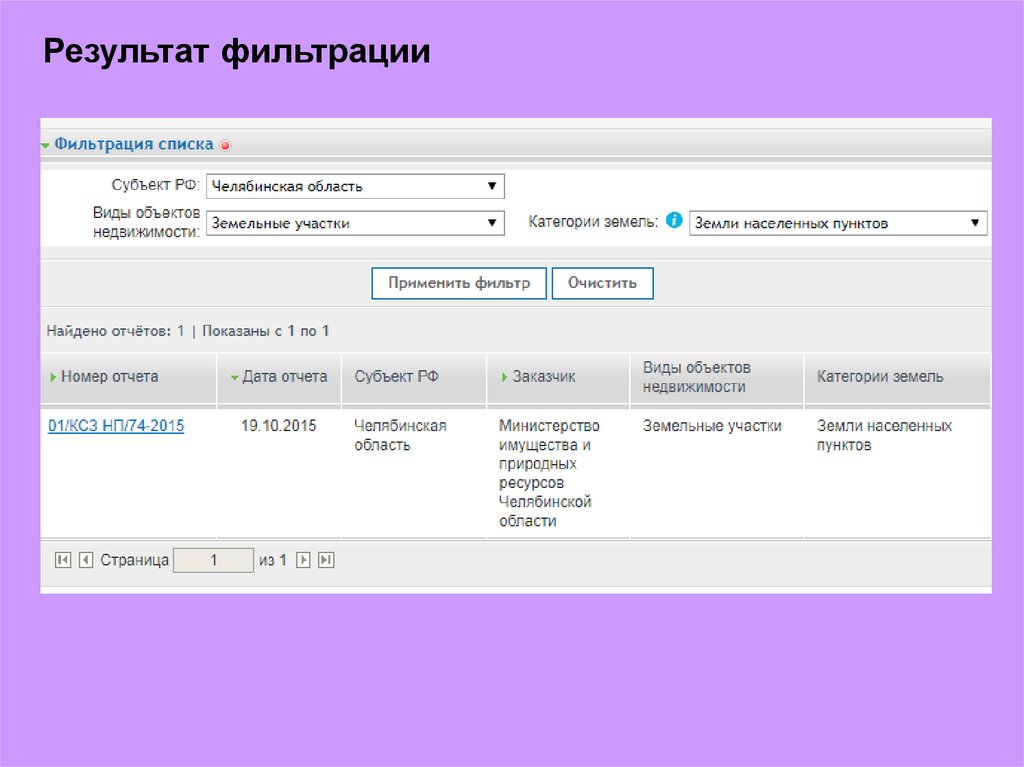Viewport: 1024px width, 767px height.
Task: Click Виды объектов недвижимости column header
Action: (x=696, y=377)
